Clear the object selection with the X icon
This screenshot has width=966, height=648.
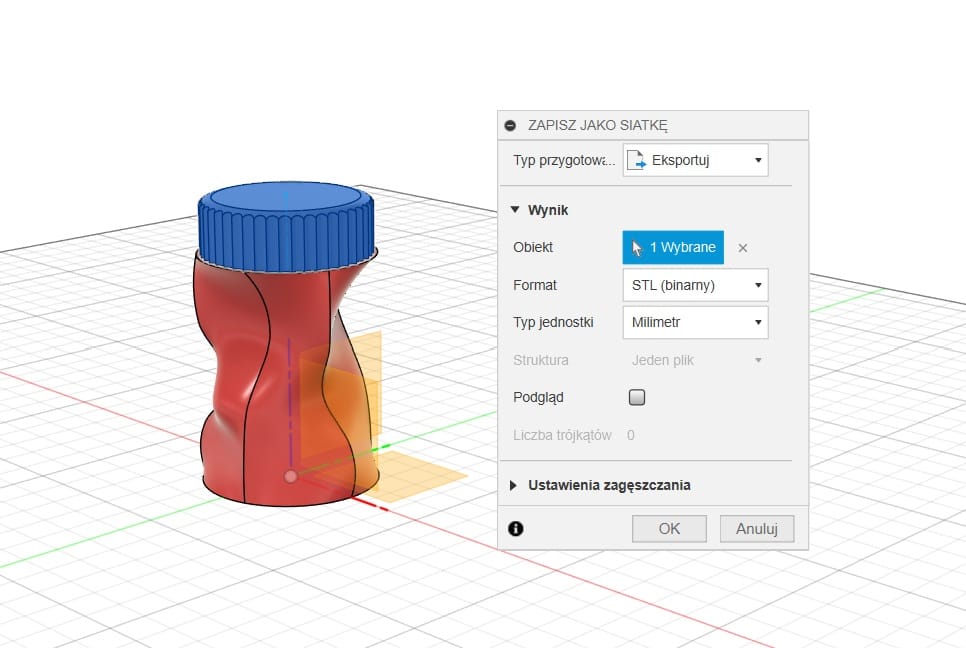tap(742, 248)
